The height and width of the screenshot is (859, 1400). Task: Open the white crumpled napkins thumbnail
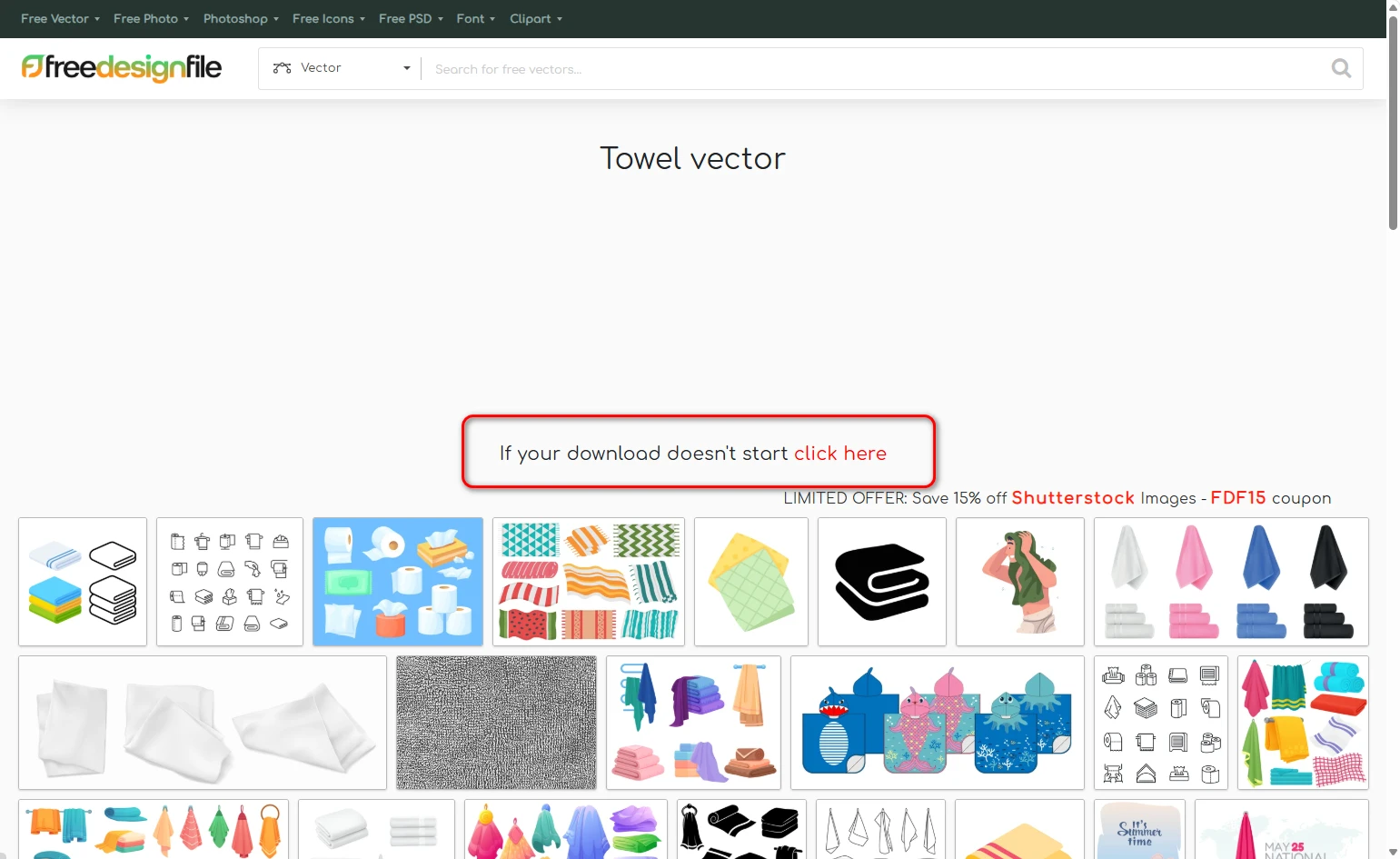[x=202, y=723]
